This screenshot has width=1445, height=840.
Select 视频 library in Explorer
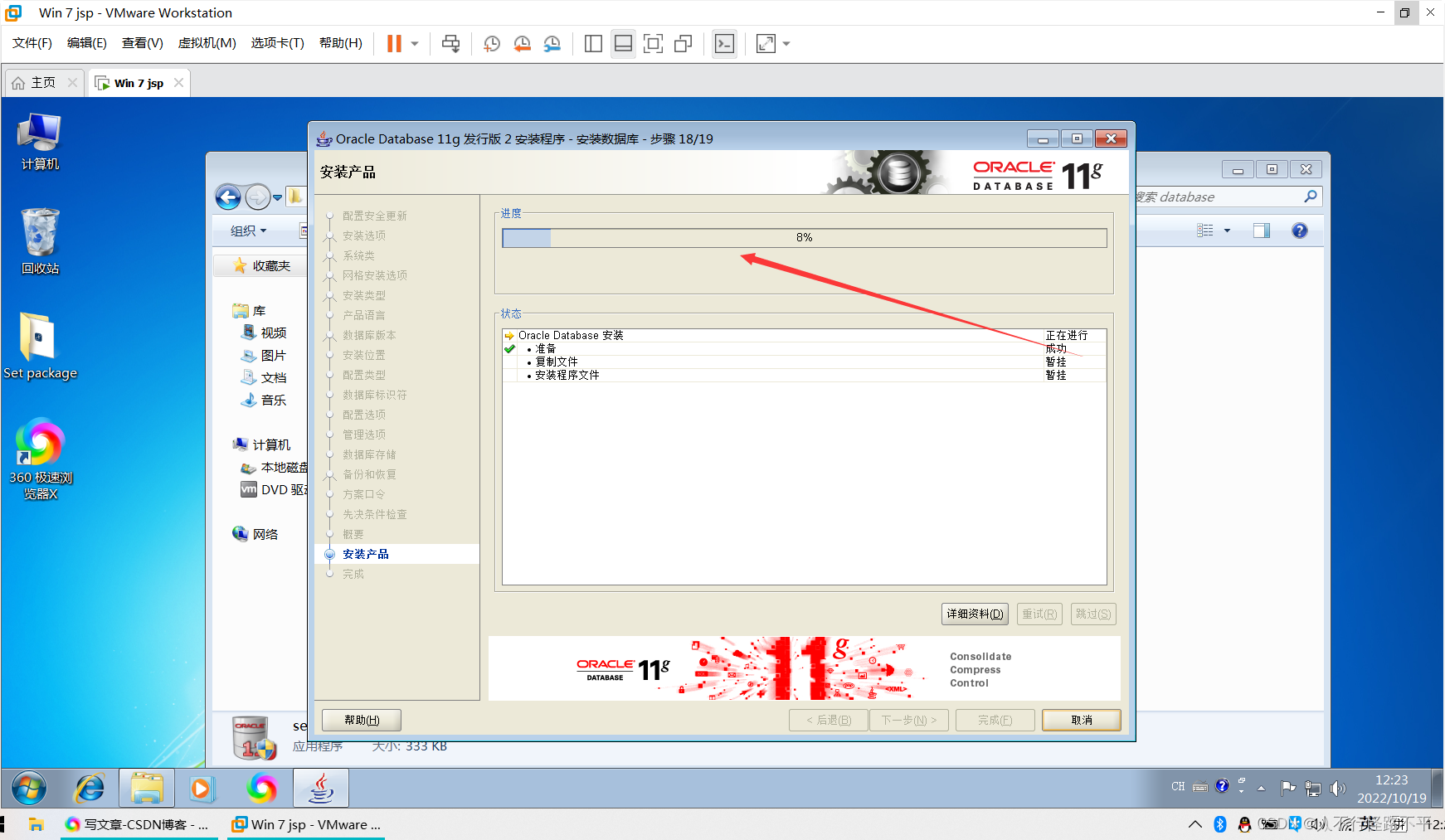[264, 333]
